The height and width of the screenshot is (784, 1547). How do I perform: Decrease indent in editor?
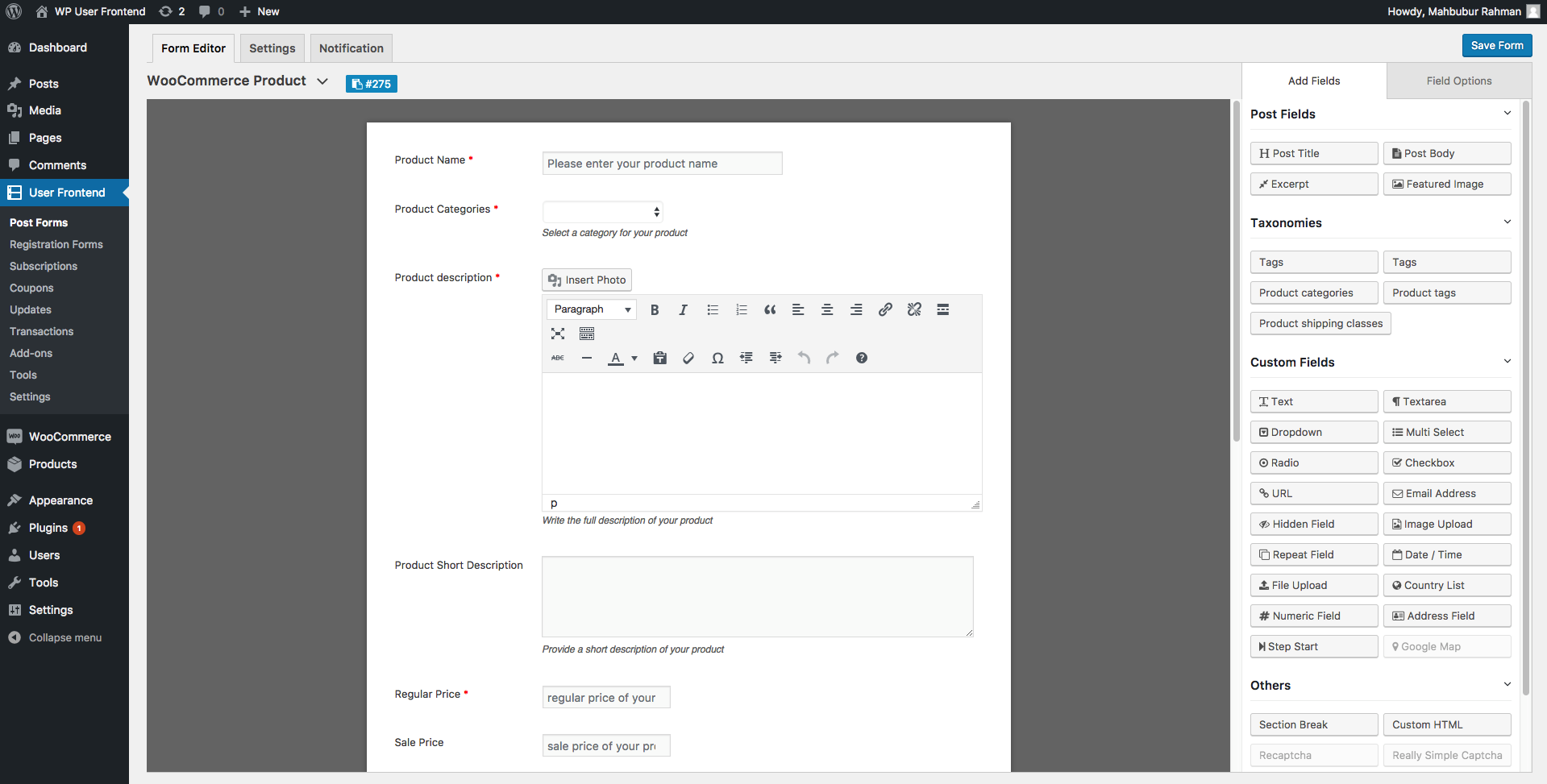click(746, 358)
